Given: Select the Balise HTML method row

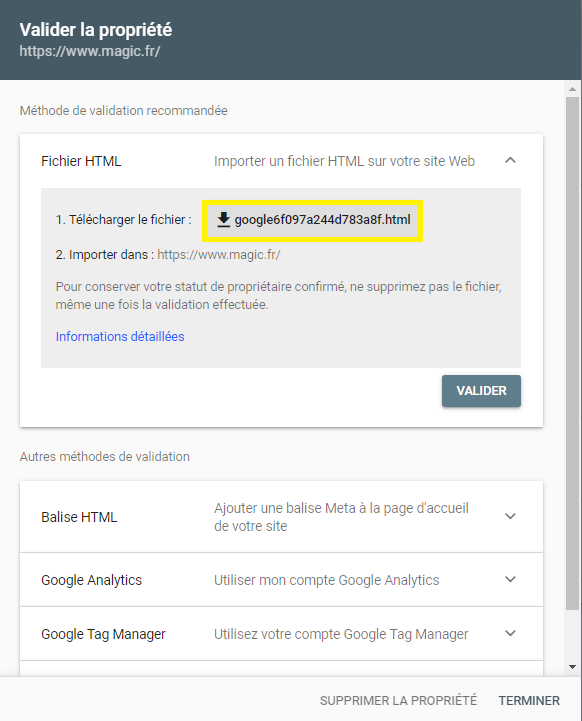Looking at the screenshot, I should (281, 517).
